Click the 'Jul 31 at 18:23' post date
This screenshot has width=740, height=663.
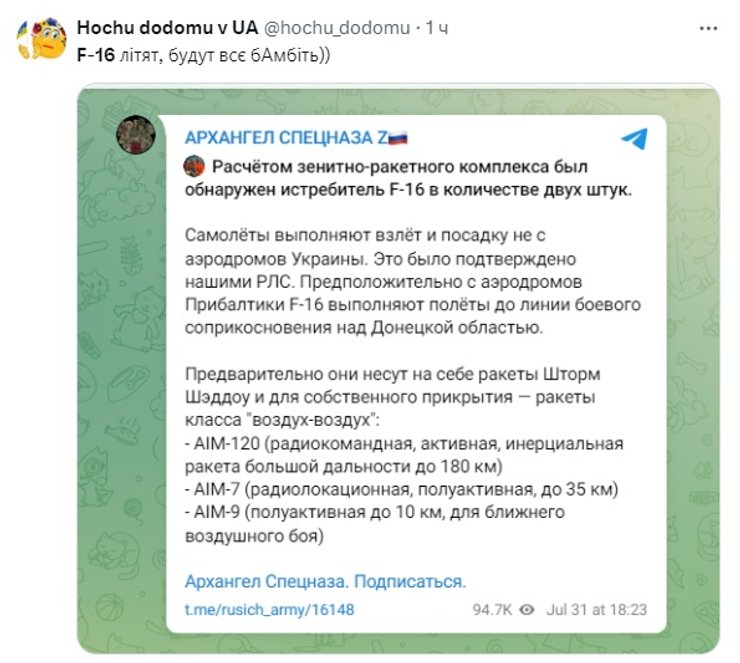(x=597, y=609)
